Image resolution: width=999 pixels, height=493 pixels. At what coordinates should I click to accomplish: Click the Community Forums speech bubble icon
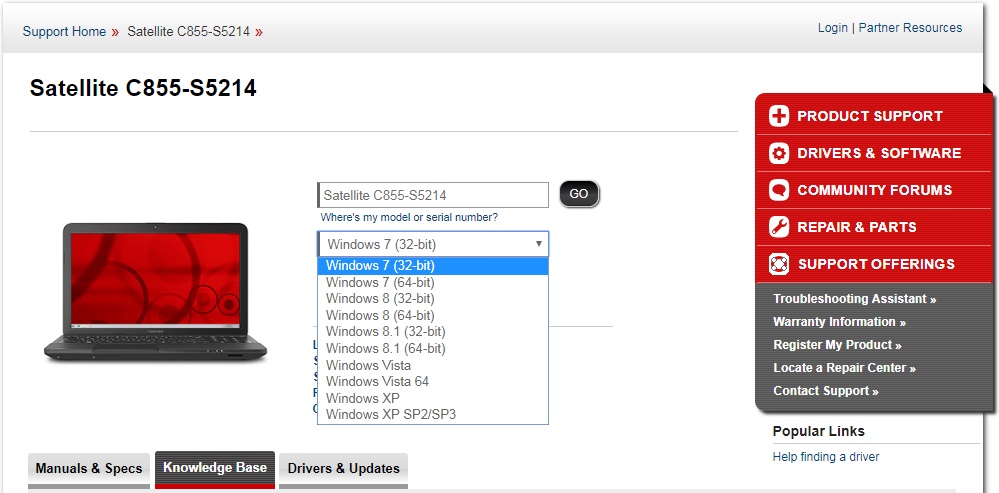(x=779, y=190)
